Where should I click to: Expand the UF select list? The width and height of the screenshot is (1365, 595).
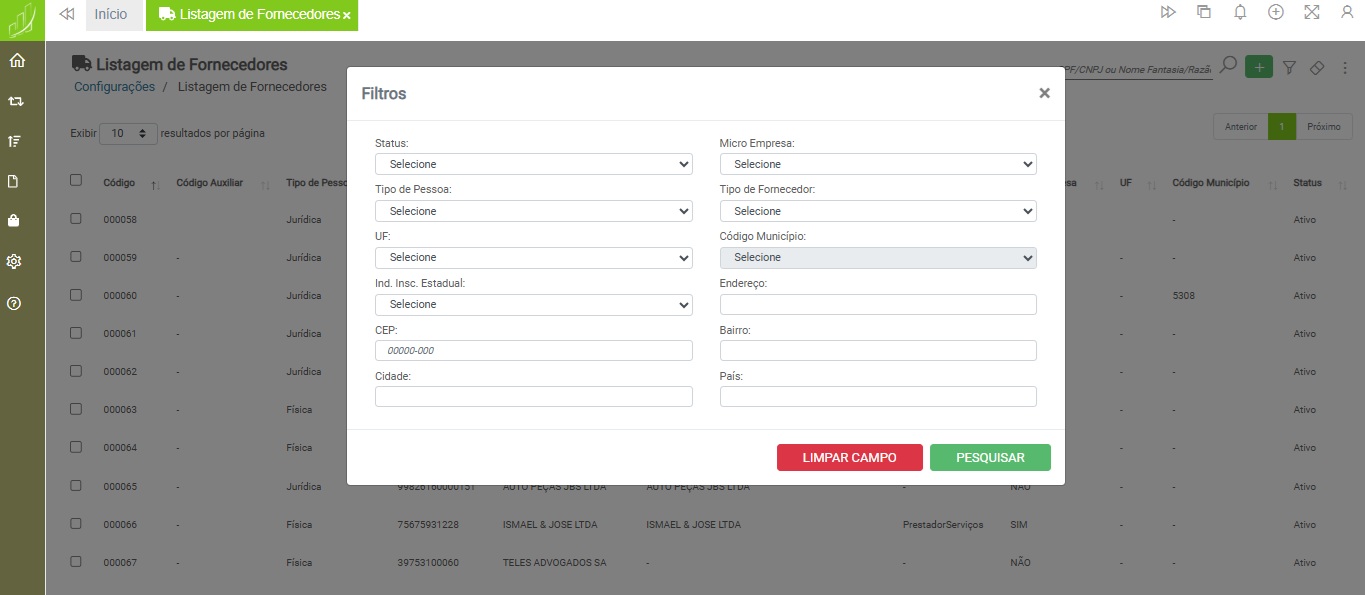(x=533, y=257)
